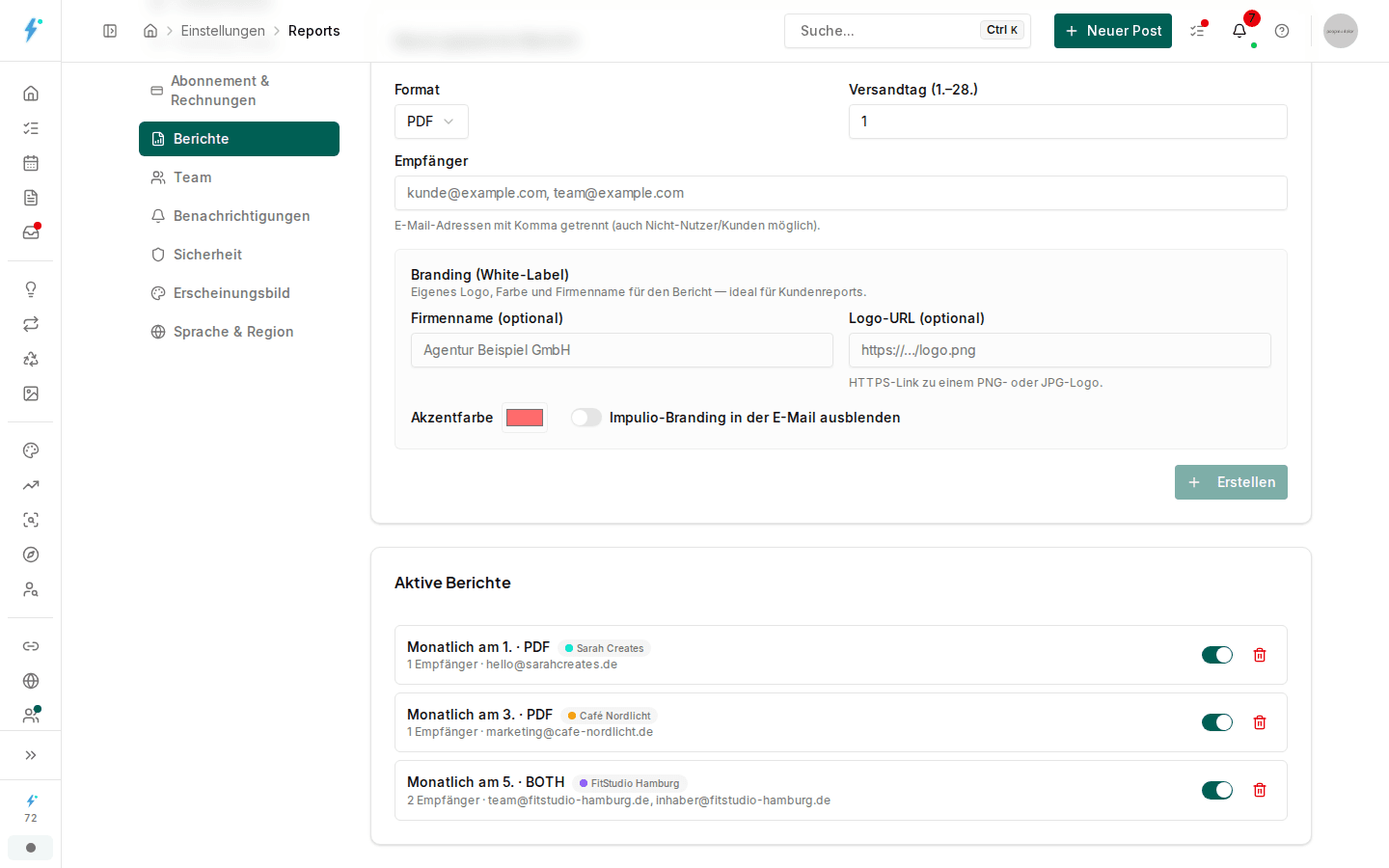Screen dimensions: 1389x868
Task: Click the marketing@cafe-nordlicht.de recipient text
Action: [x=569, y=732]
